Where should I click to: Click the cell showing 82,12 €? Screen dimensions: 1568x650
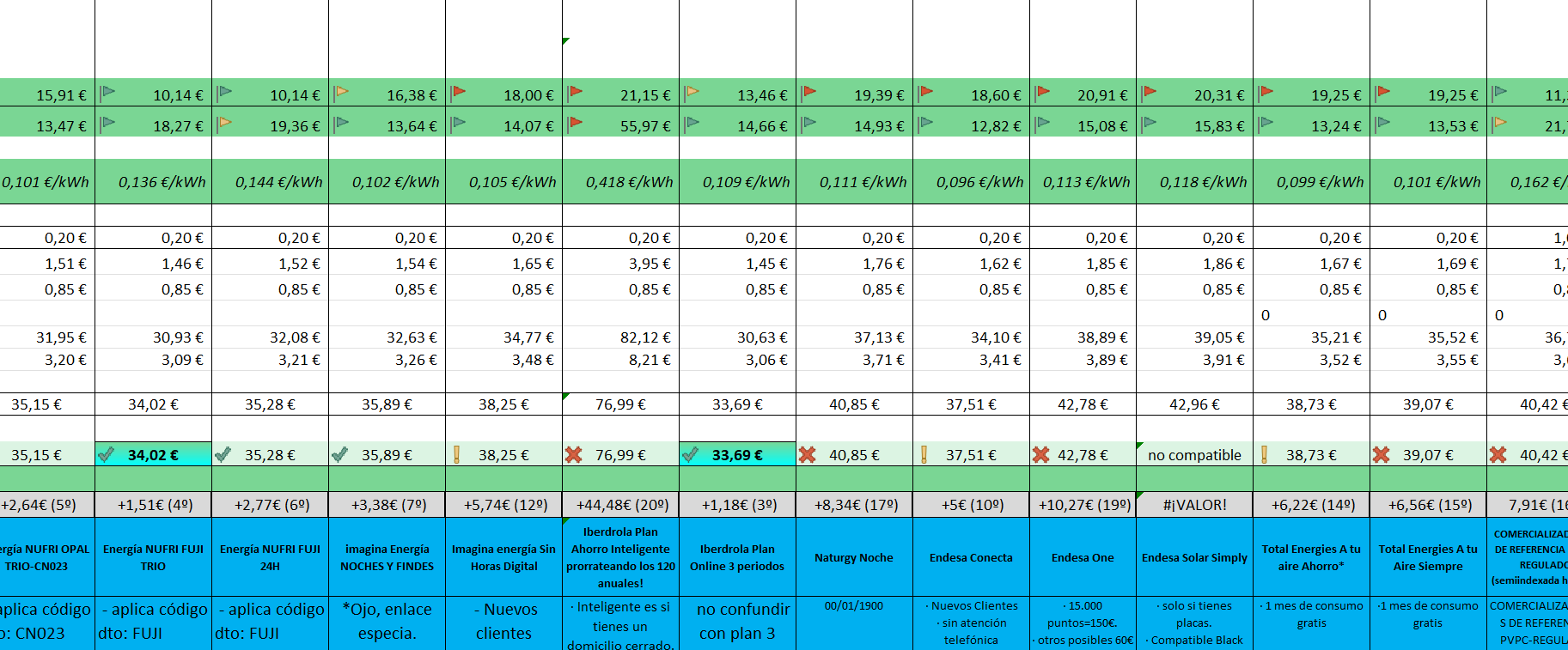(621, 337)
